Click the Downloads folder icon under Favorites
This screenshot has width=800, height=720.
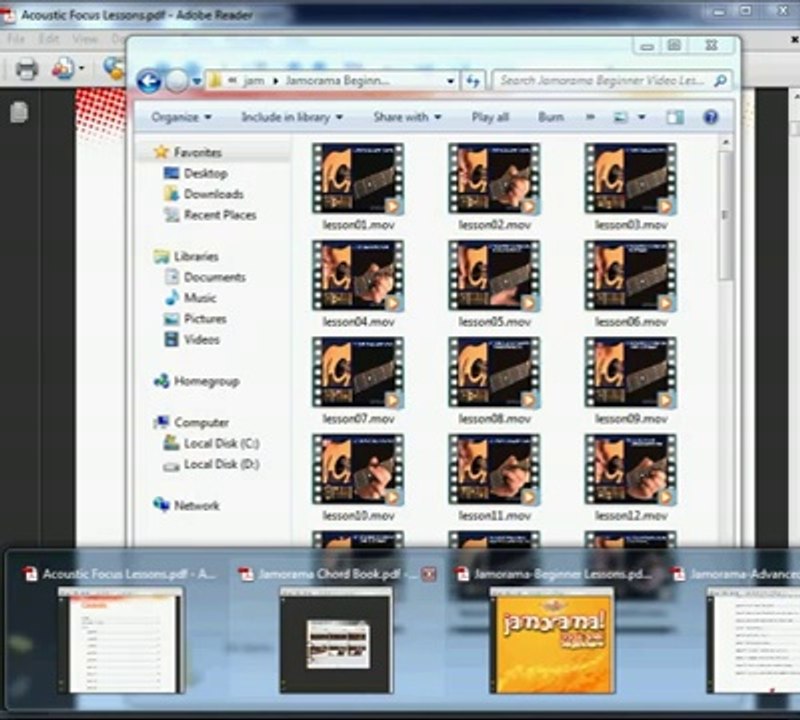pos(171,194)
